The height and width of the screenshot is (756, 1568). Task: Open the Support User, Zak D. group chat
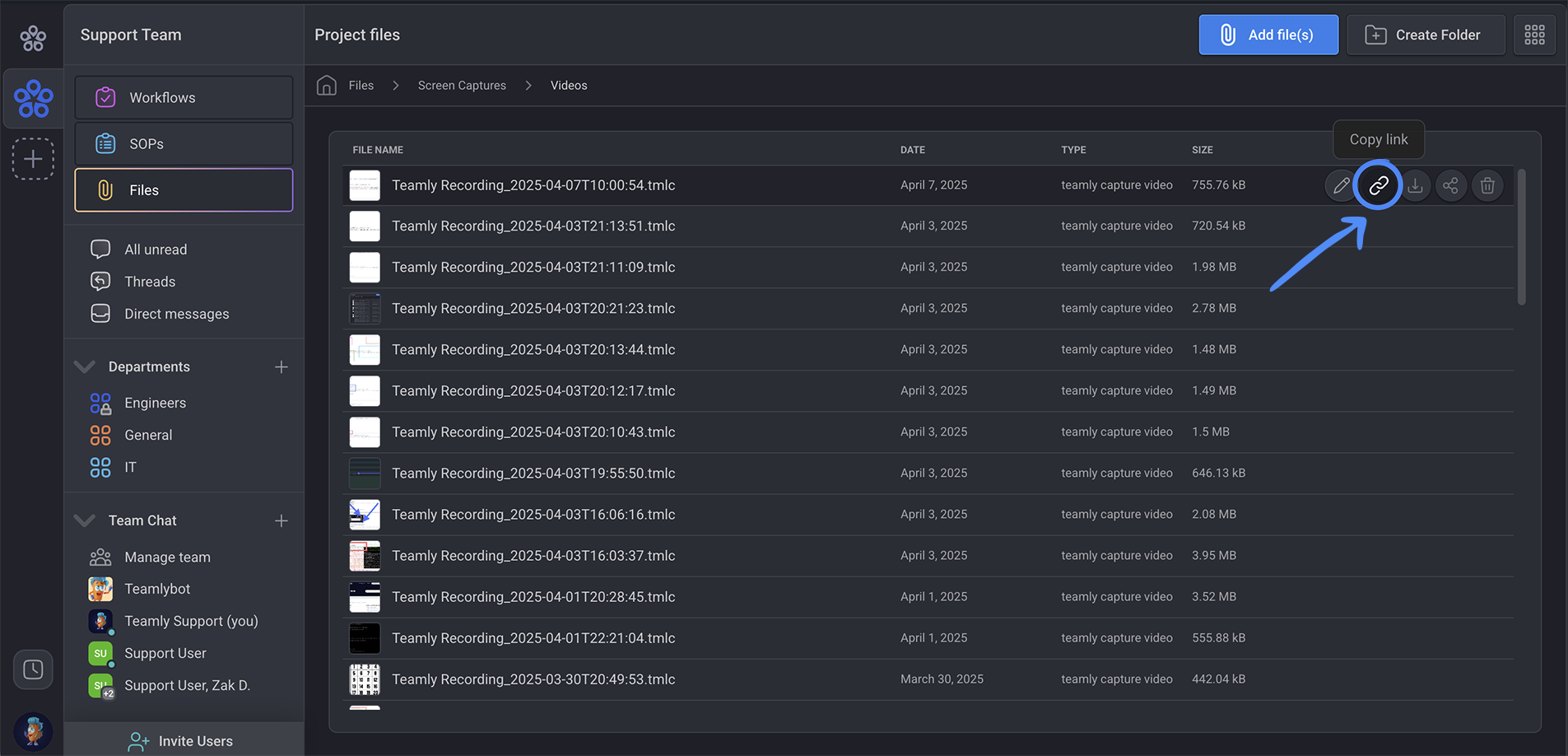[187, 685]
